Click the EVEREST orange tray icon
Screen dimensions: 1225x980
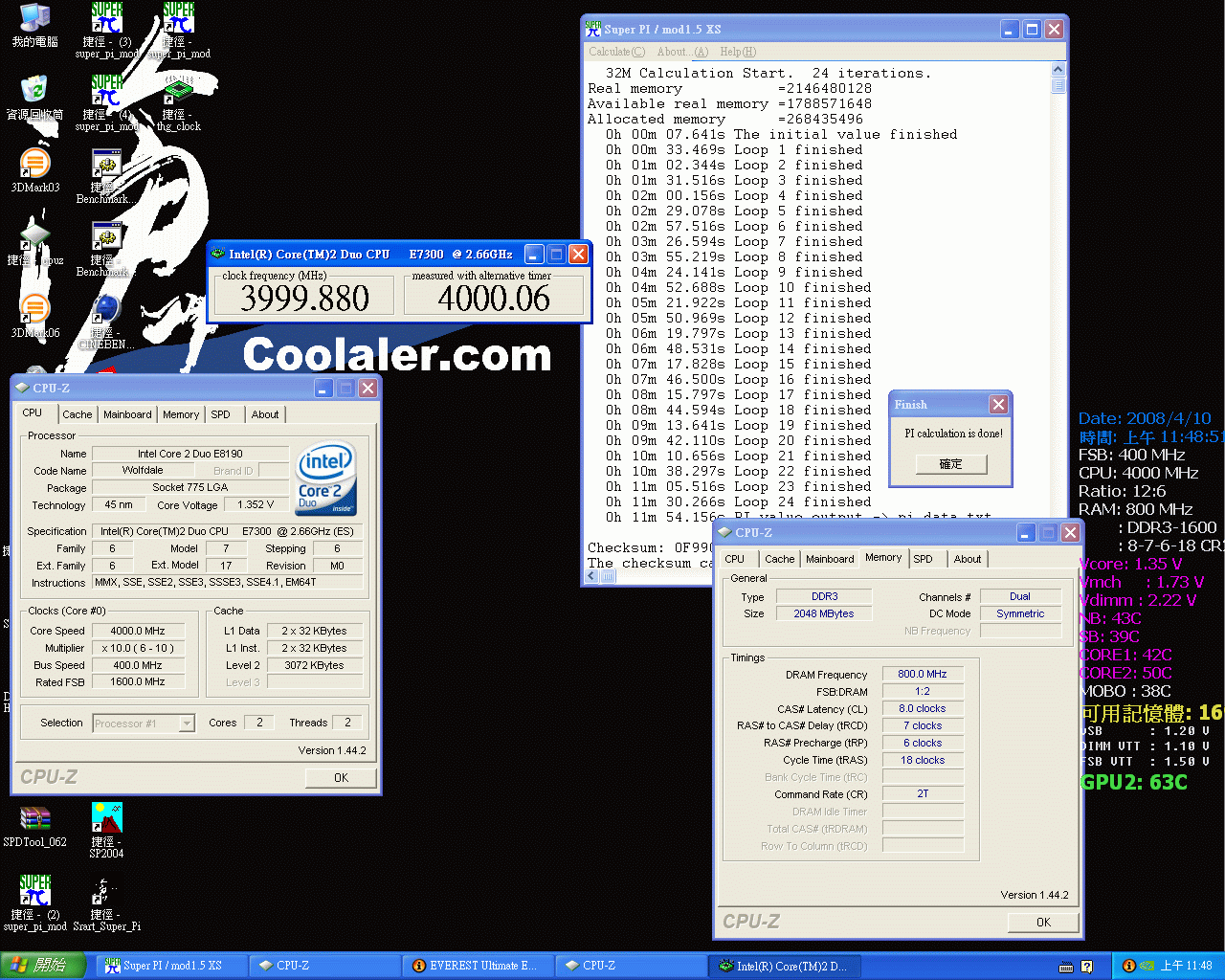tap(1128, 966)
